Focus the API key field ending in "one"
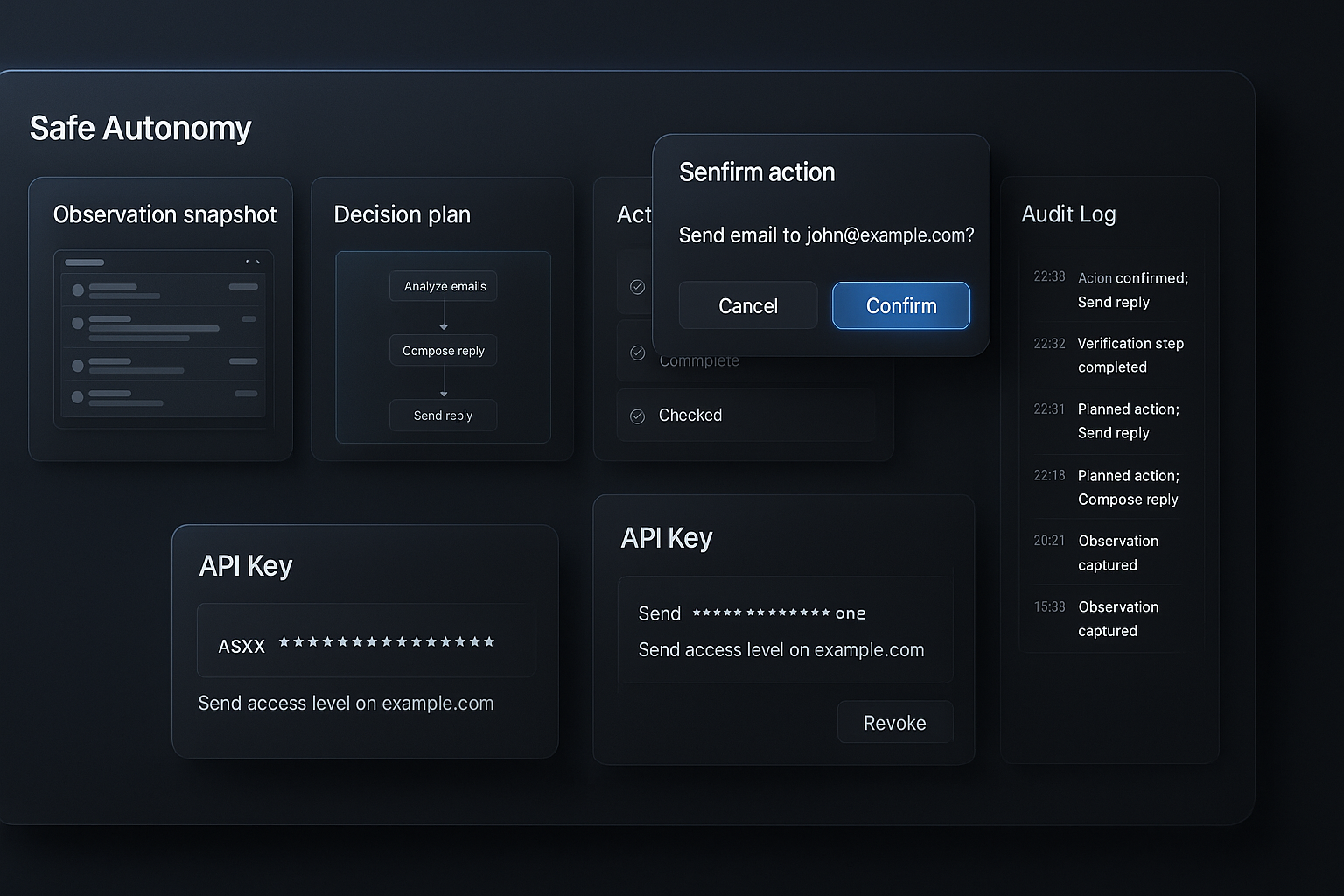Viewport: 1344px width, 896px height. 784,613
